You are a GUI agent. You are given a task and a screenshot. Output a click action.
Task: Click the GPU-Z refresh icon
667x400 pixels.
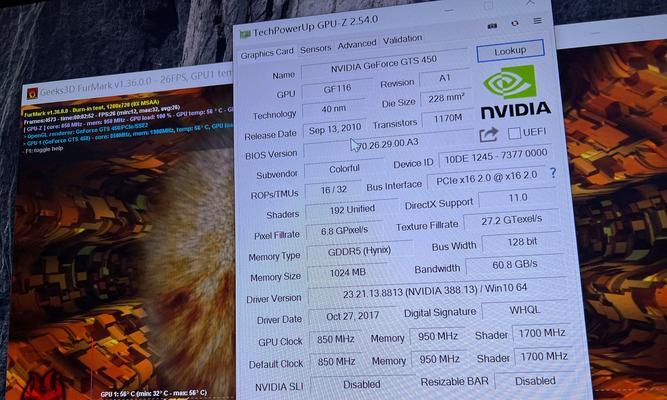pyautogui.click(x=515, y=23)
